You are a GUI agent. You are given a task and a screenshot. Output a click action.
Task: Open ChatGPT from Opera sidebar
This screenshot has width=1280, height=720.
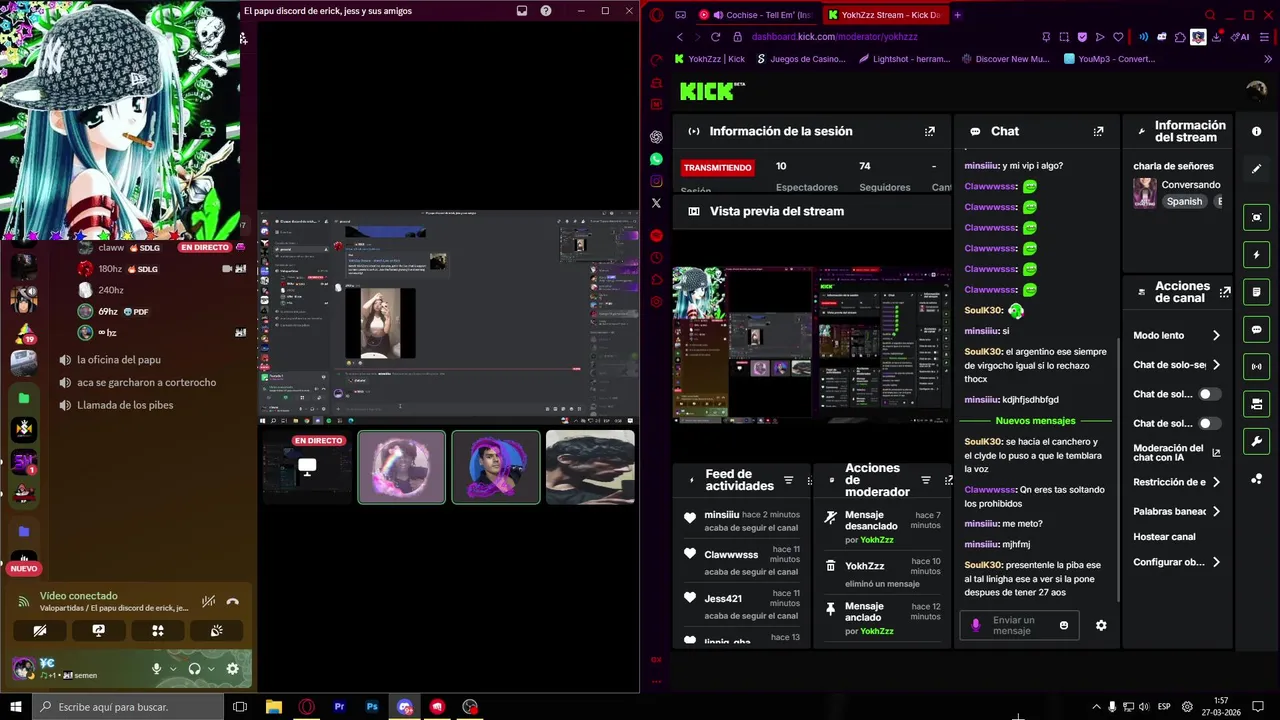pyautogui.click(x=656, y=137)
